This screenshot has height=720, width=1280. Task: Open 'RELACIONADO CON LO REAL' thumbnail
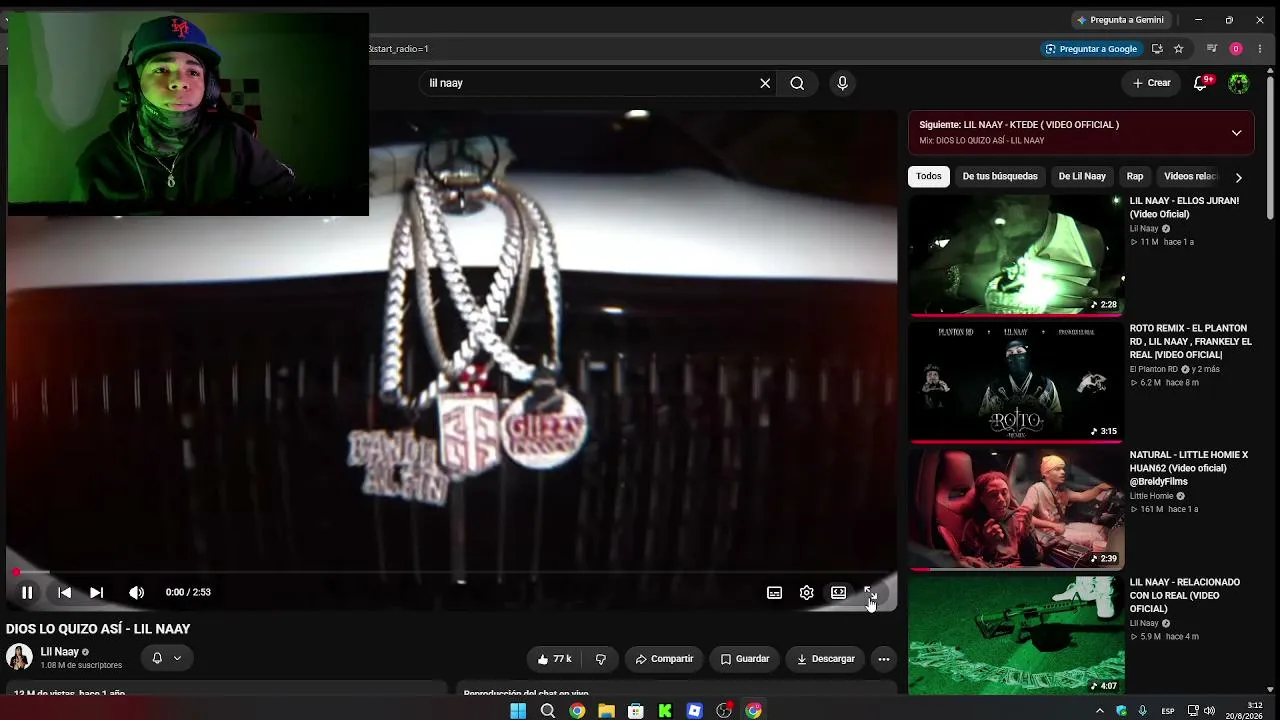pos(1016,635)
